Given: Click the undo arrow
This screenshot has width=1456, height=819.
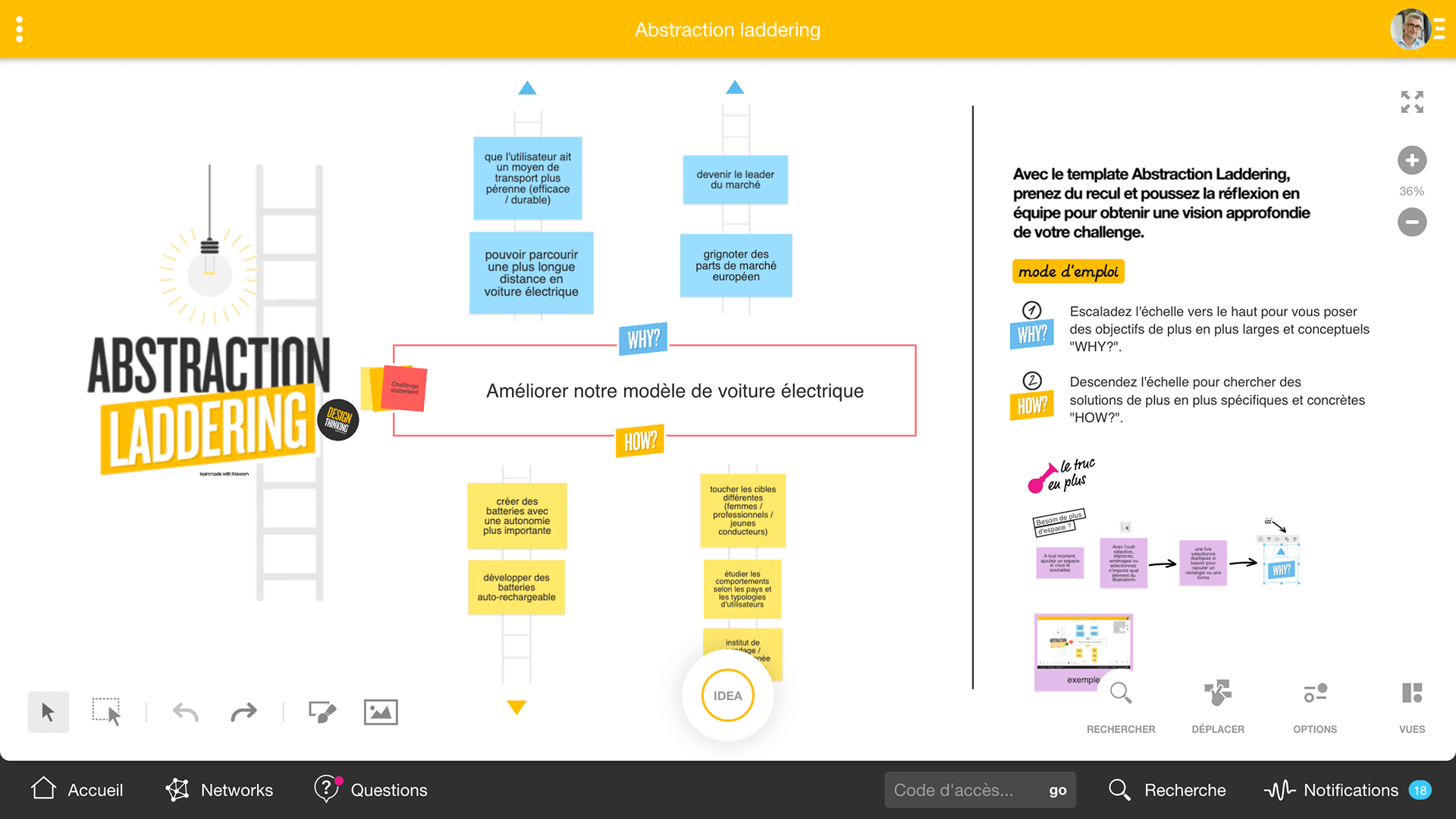Looking at the screenshot, I should pyautogui.click(x=185, y=712).
